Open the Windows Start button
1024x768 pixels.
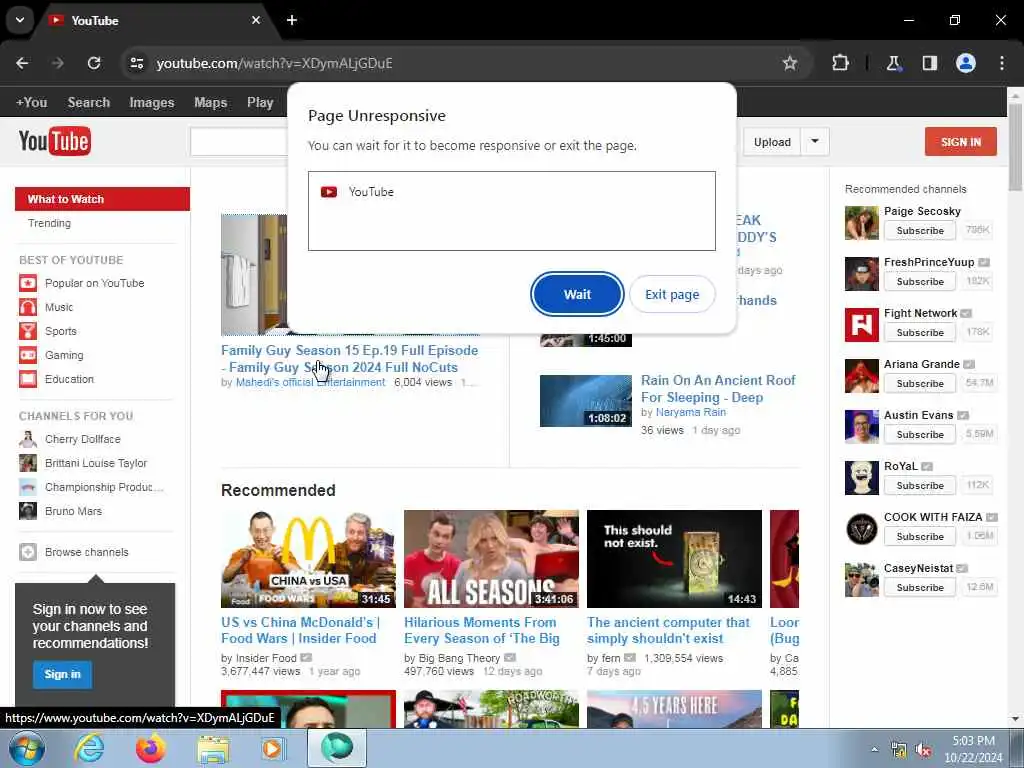point(26,748)
